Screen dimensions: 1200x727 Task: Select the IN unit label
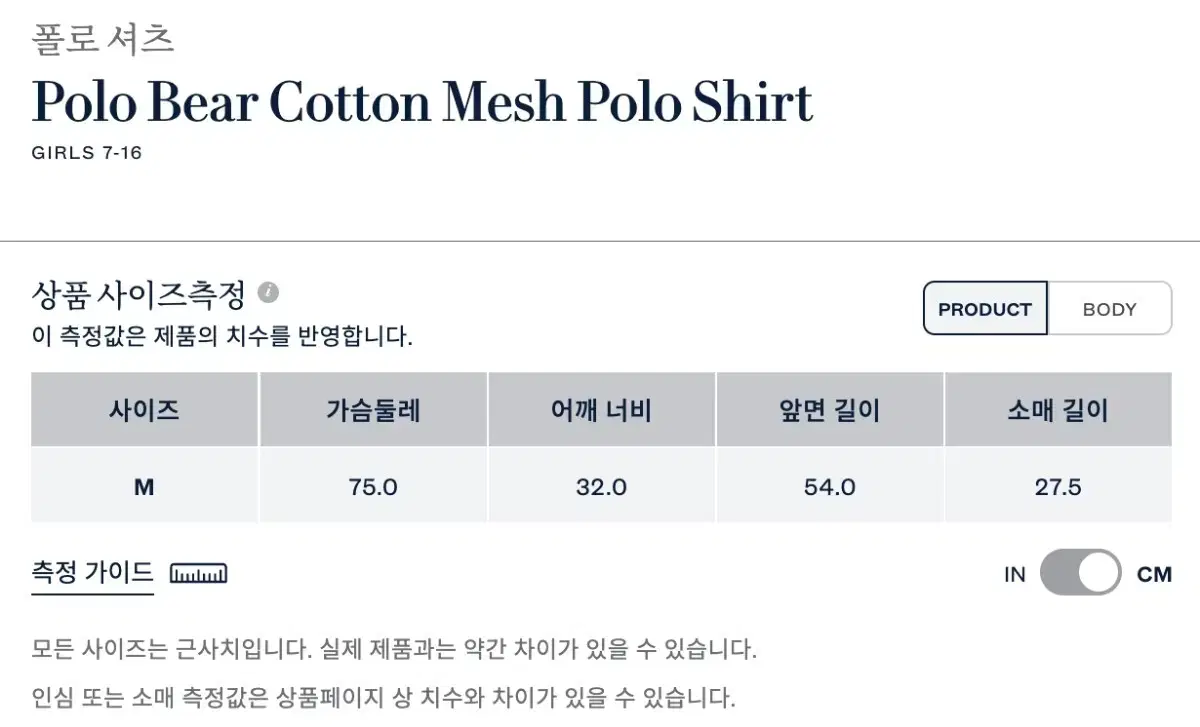click(1015, 574)
